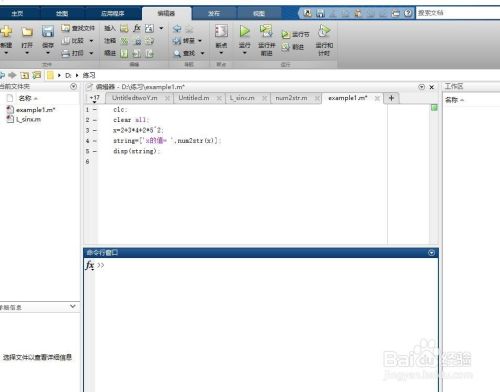Screen dimensions: 500x392
Task: Click the fx insert function icon
Action: click(x=137, y=28)
